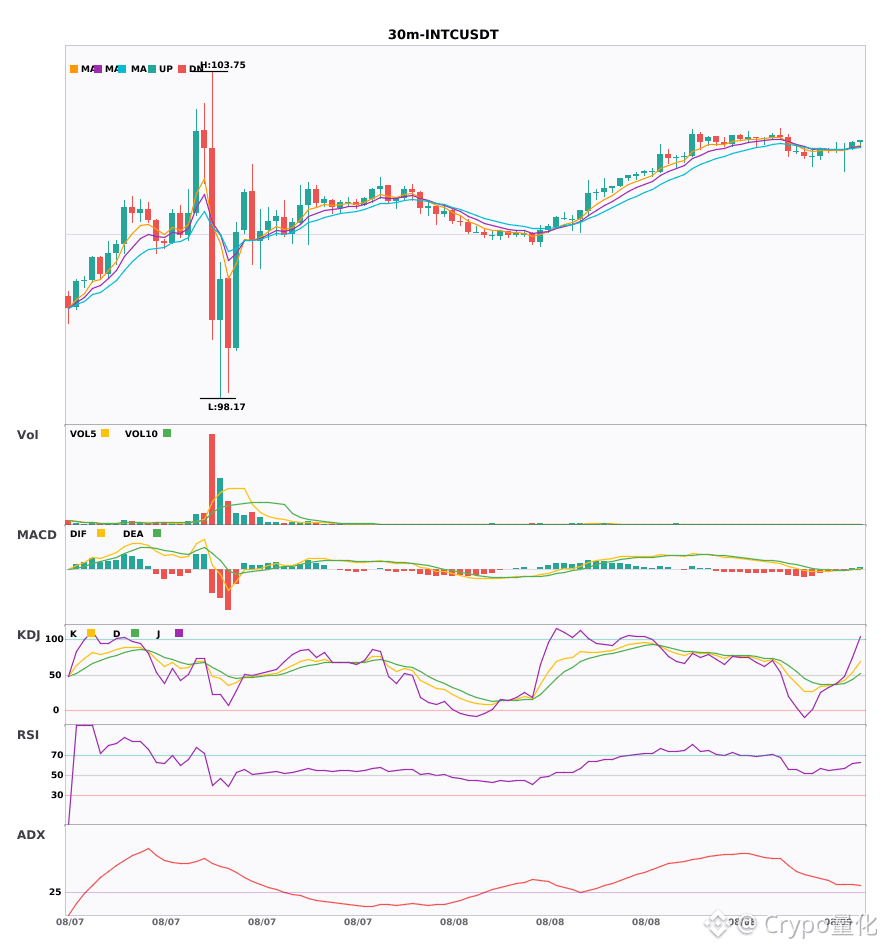The image size is (885, 950).
Task: Select the green VOL10 legend swatch
Action: (167, 433)
